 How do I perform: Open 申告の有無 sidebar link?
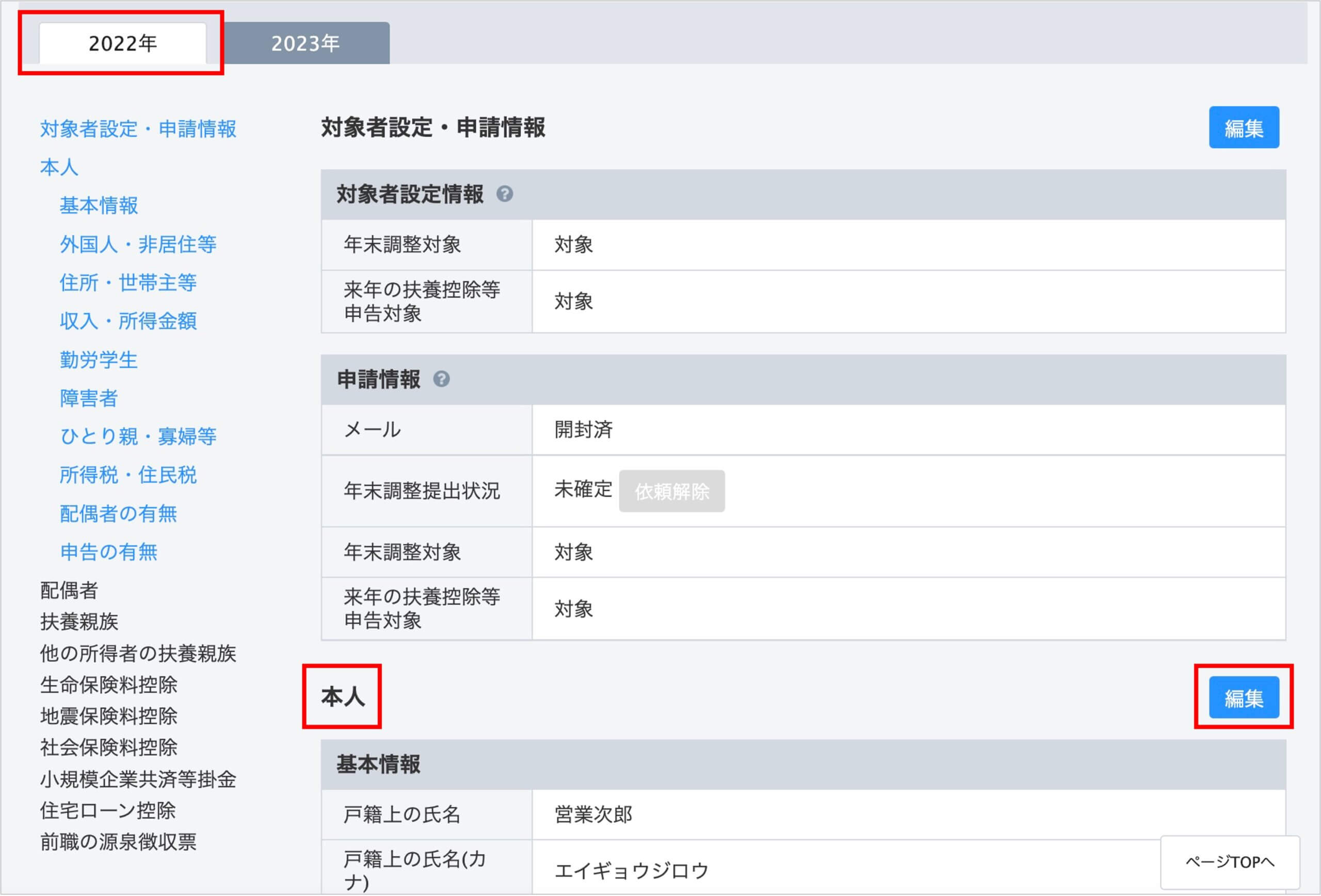[x=108, y=552]
